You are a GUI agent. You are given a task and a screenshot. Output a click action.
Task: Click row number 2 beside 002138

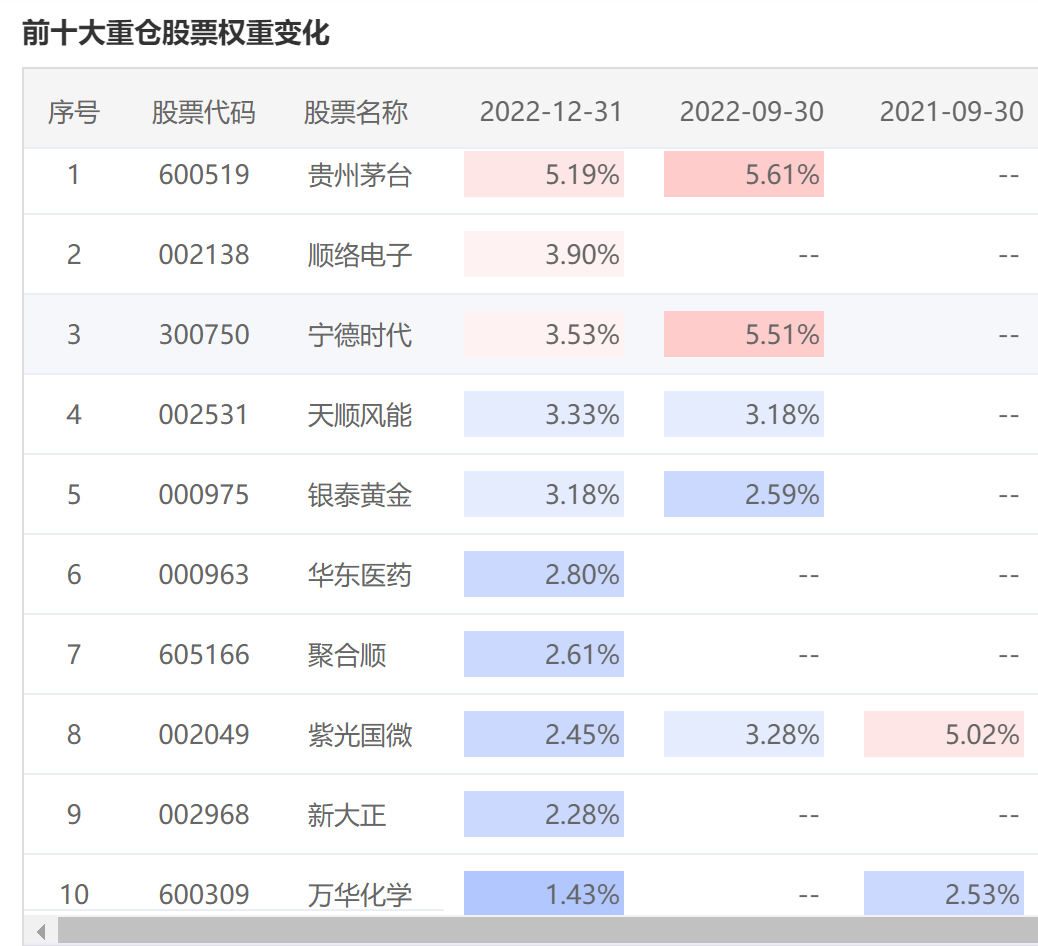73,255
